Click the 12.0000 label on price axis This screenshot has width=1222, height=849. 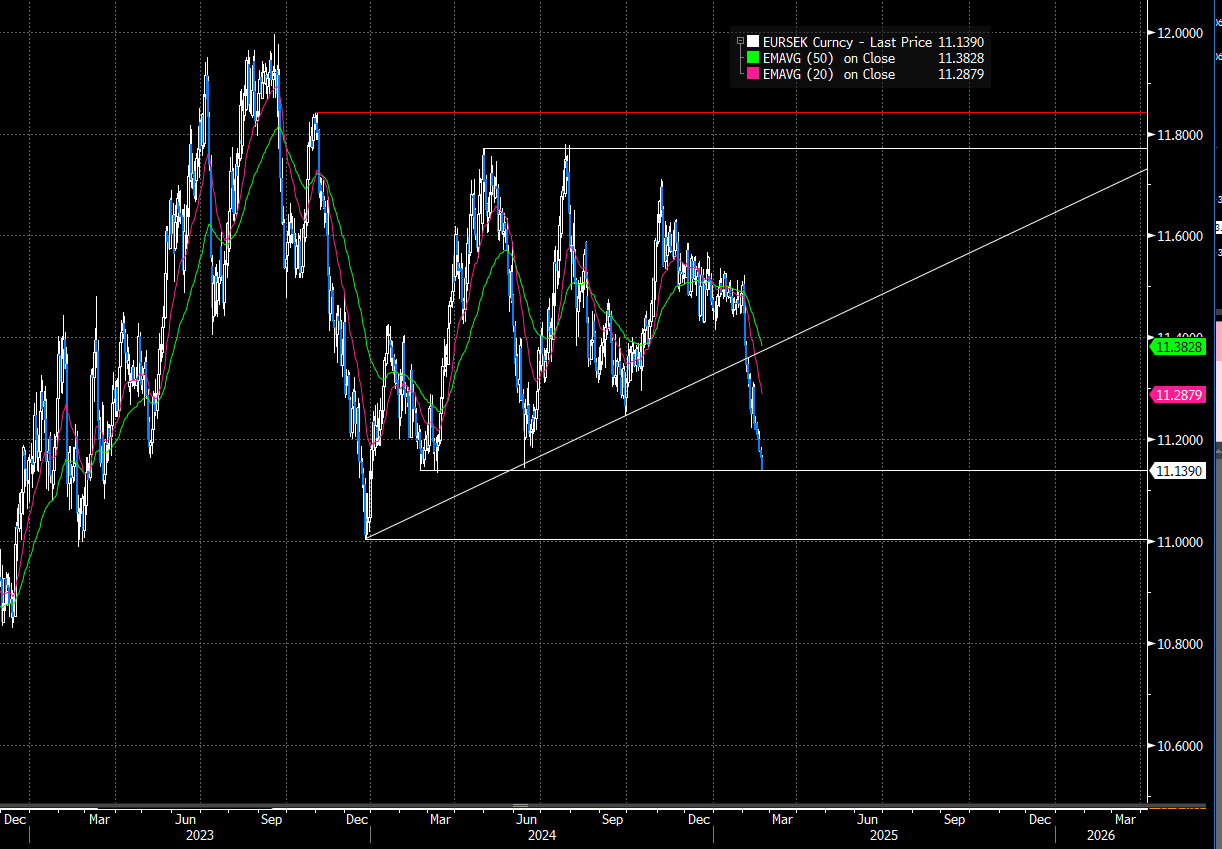[1180, 33]
